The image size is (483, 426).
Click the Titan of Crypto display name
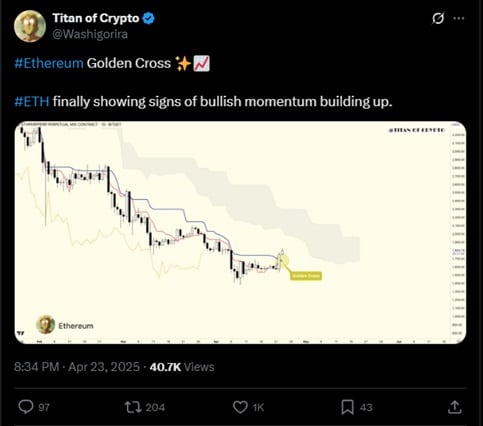click(96, 18)
